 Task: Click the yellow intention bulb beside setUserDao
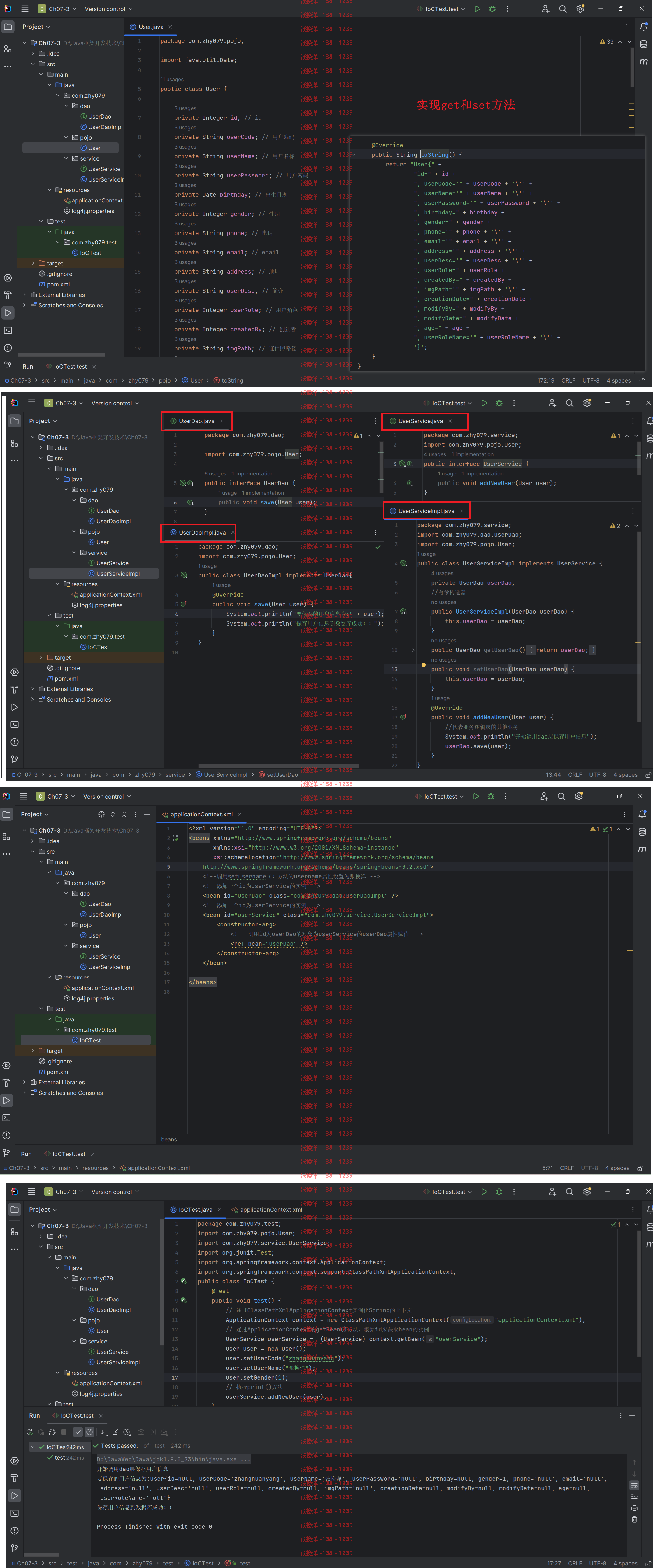click(423, 667)
